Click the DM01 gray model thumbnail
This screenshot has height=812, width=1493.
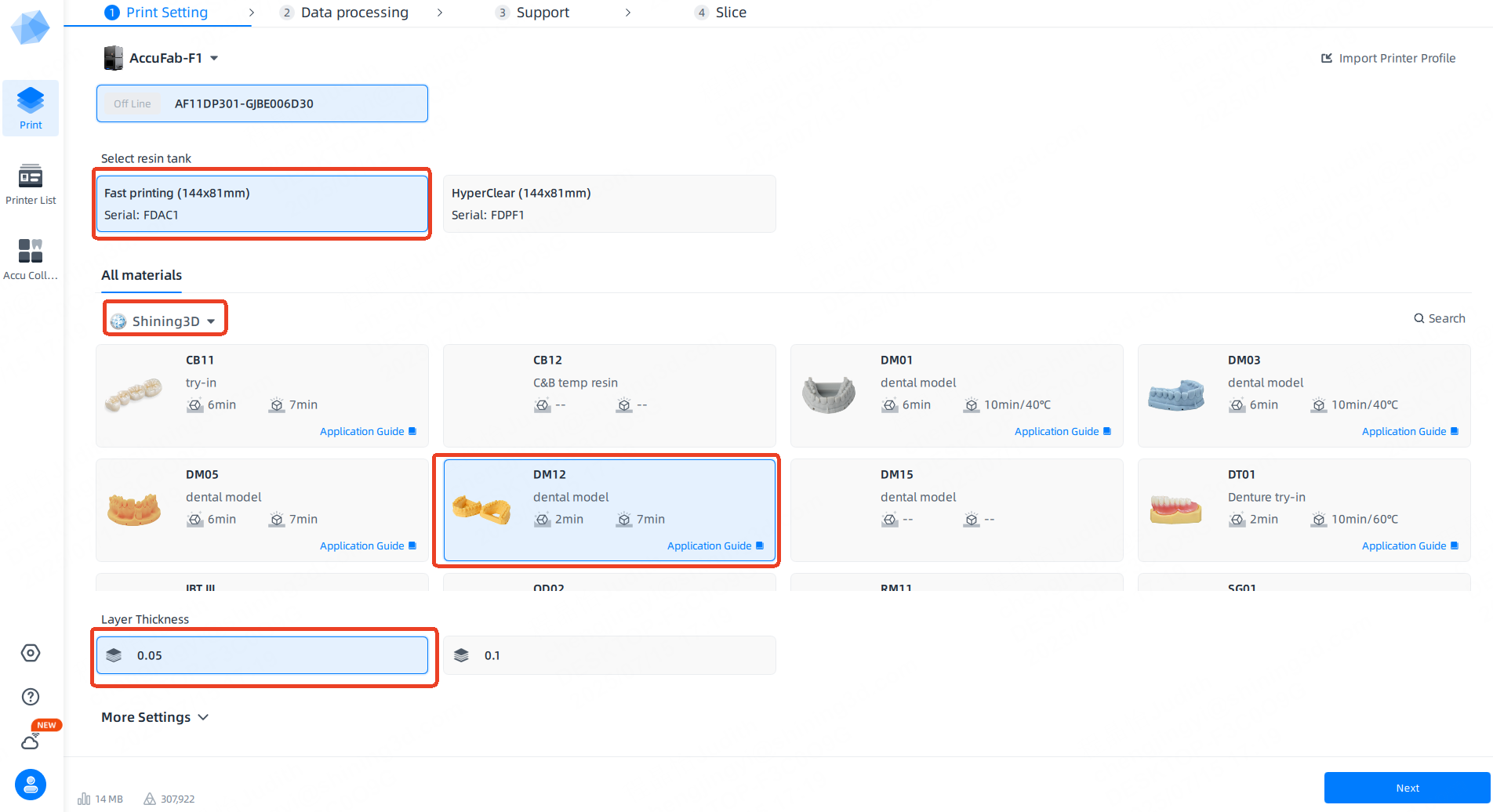tap(829, 394)
